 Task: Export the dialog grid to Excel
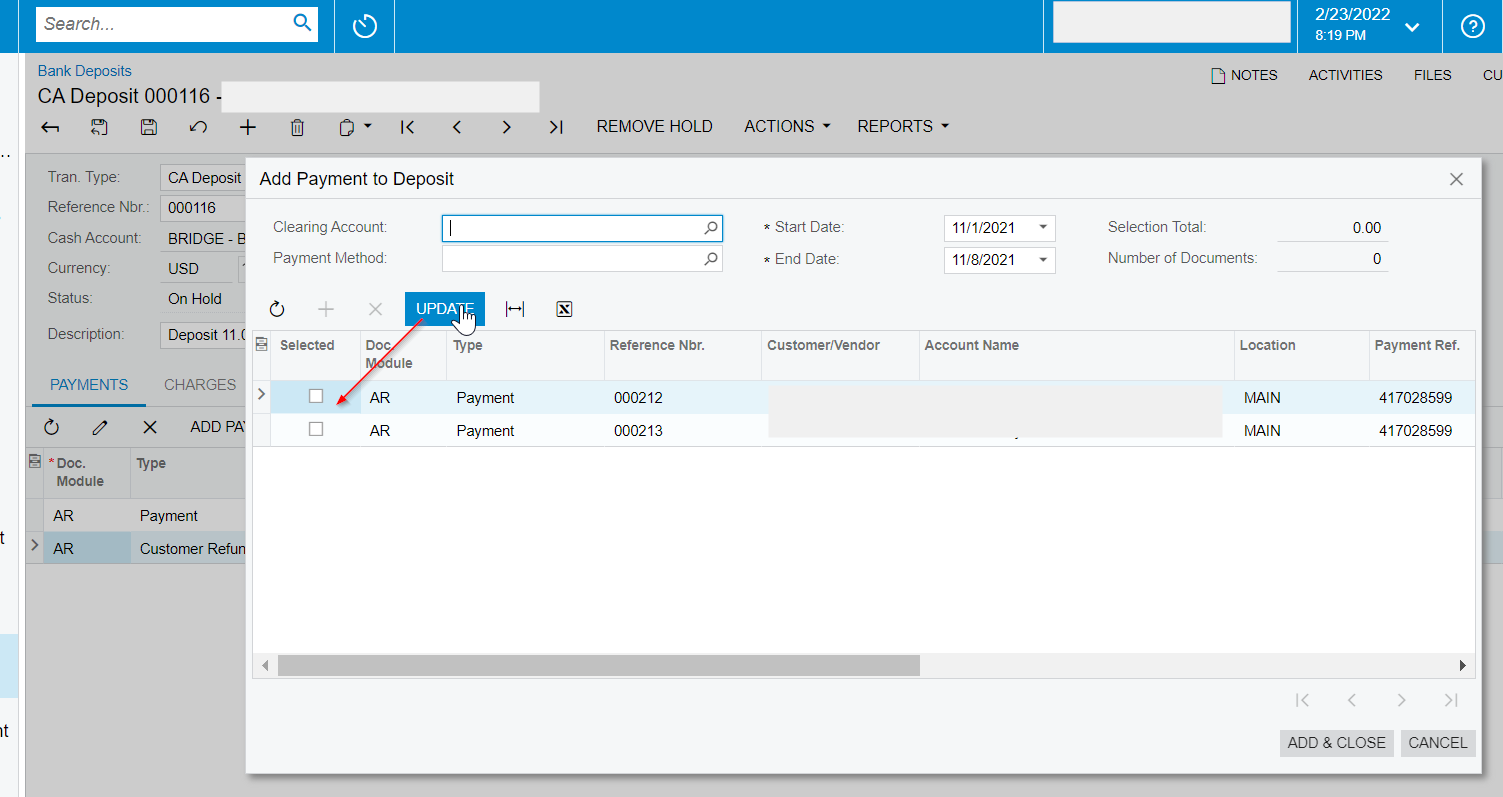click(x=564, y=310)
